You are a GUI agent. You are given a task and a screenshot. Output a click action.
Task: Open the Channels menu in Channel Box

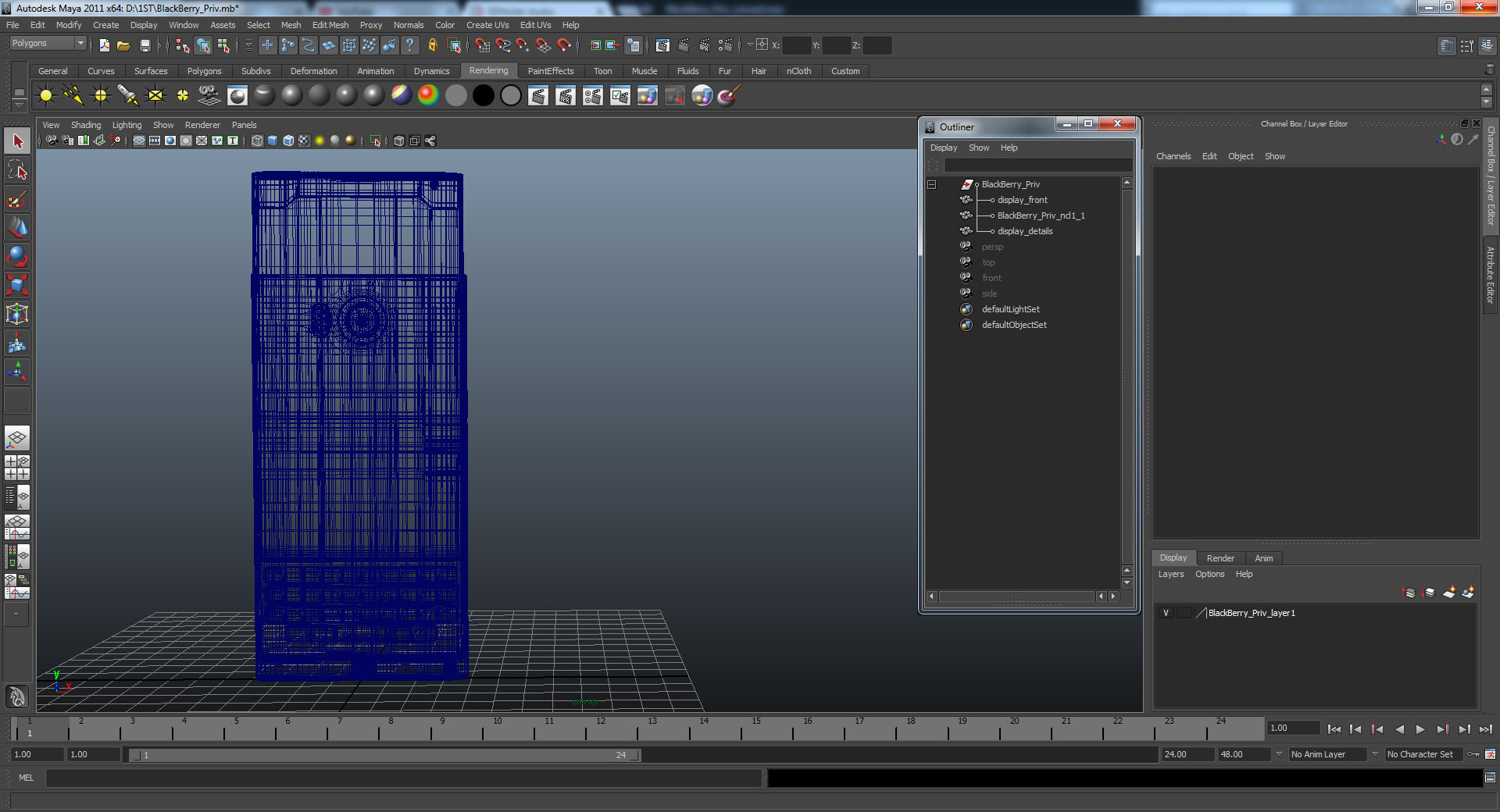[x=1173, y=156]
